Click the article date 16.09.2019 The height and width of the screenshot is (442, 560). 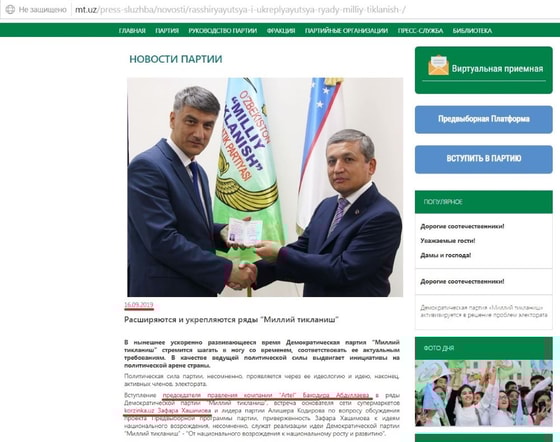tap(139, 305)
